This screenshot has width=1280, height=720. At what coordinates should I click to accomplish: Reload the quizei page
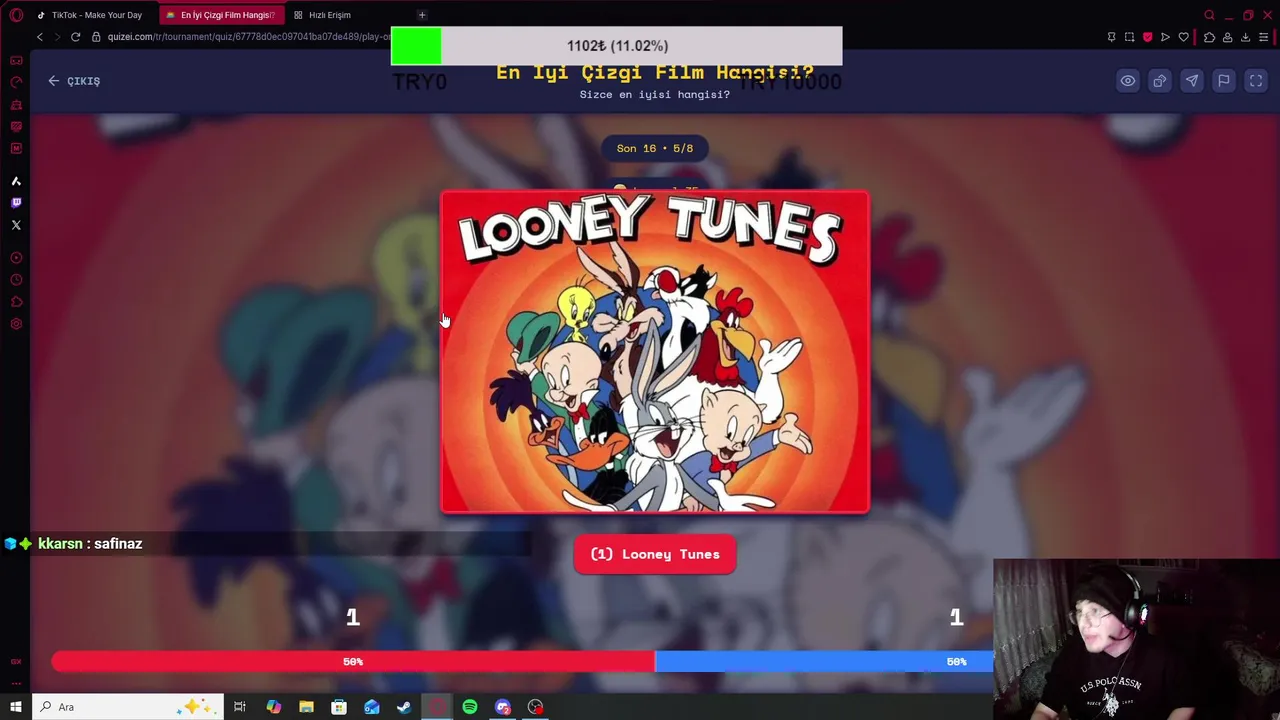pyautogui.click(x=75, y=37)
